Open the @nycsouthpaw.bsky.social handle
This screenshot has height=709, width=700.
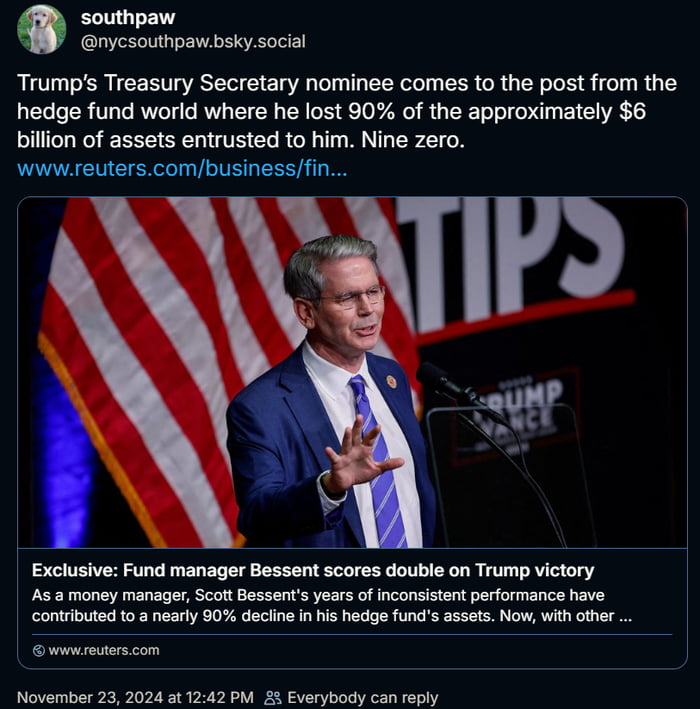pyautogui.click(x=193, y=42)
